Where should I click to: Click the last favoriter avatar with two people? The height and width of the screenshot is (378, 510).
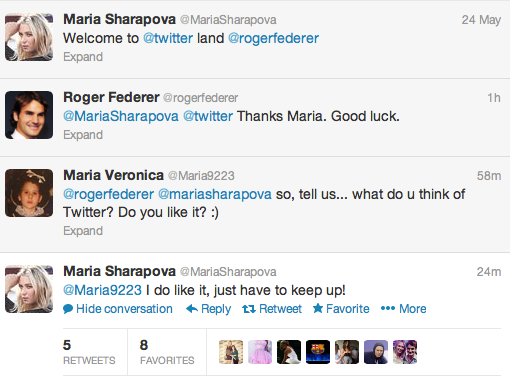tap(405, 352)
